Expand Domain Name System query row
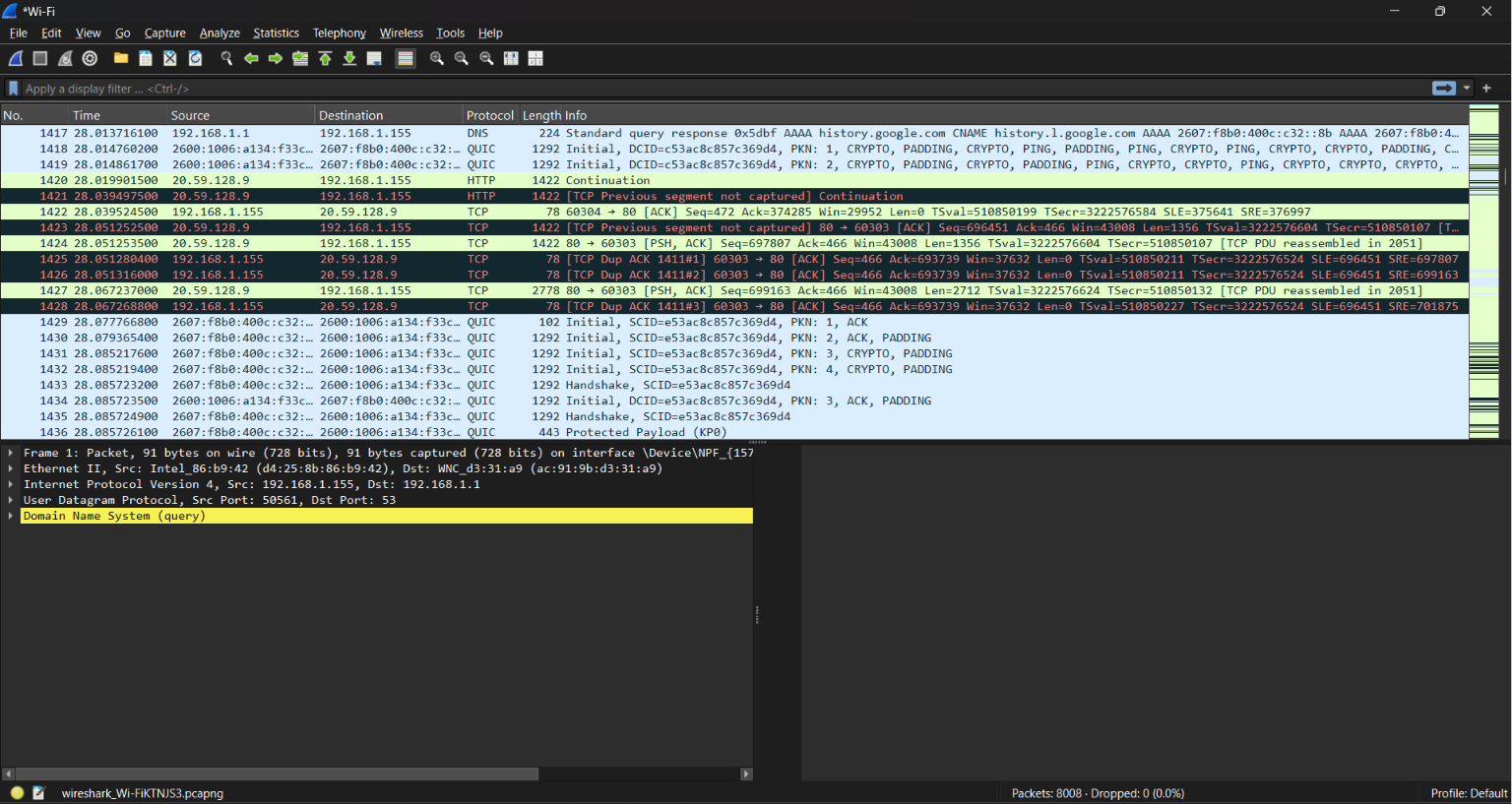Viewport: 1512px width, 804px height. coord(11,516)
